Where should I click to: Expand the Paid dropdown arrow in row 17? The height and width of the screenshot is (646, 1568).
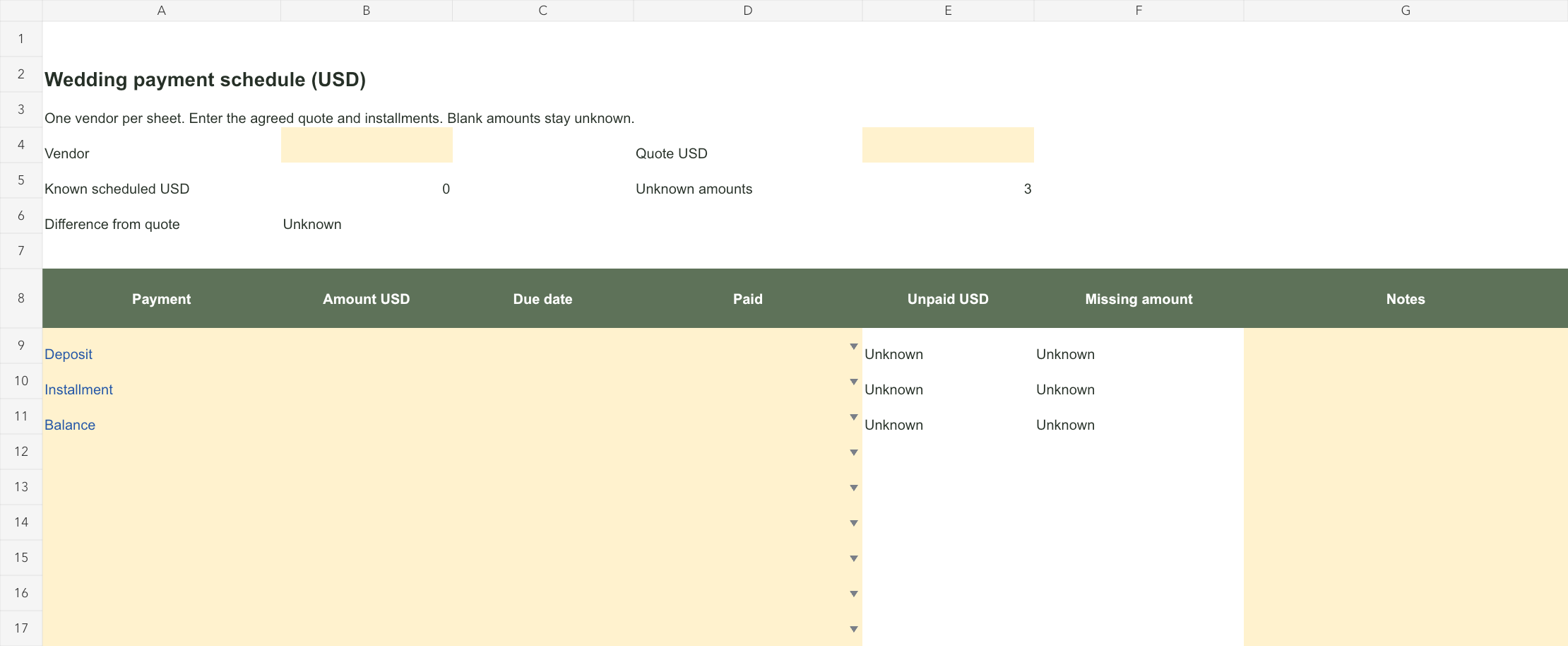pyautogui.click(x=853, y=629)
